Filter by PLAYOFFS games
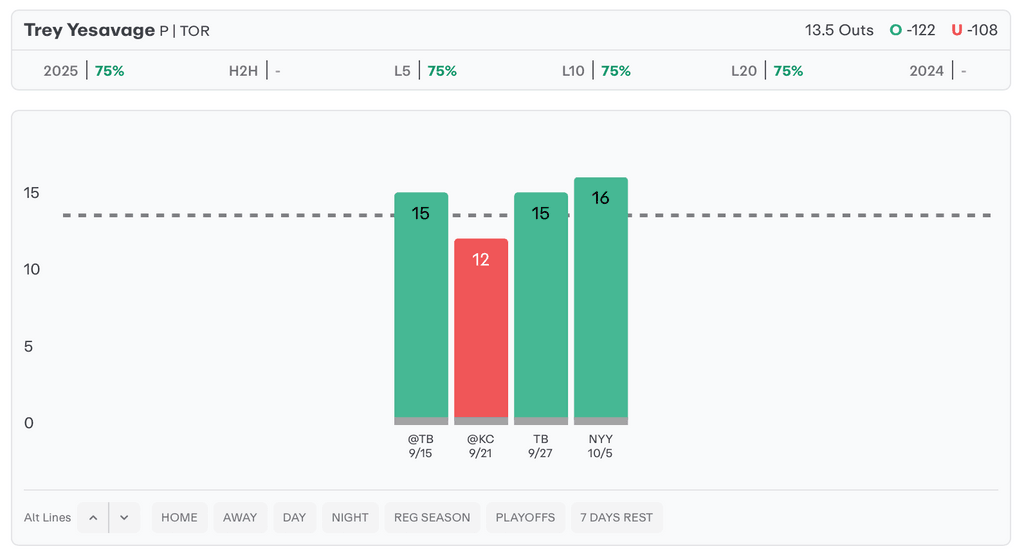The width and height of the screenshot is (1024, 558). pyautogui.click(x=526, y=517)
